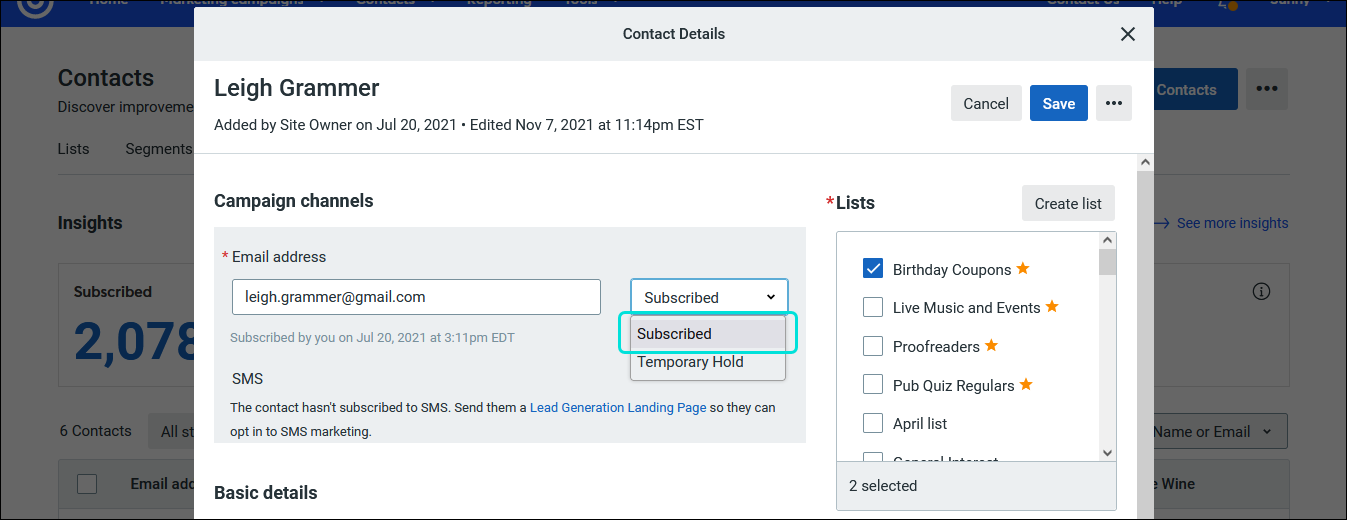
Task: Save the contact details
Action: point(1059,103)
